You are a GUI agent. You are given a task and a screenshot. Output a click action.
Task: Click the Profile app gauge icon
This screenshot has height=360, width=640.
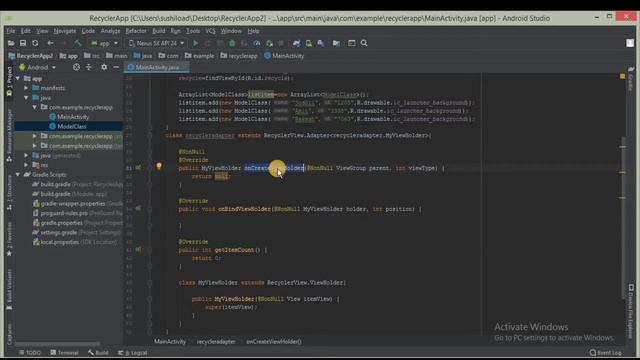click(x=257, y=43)
